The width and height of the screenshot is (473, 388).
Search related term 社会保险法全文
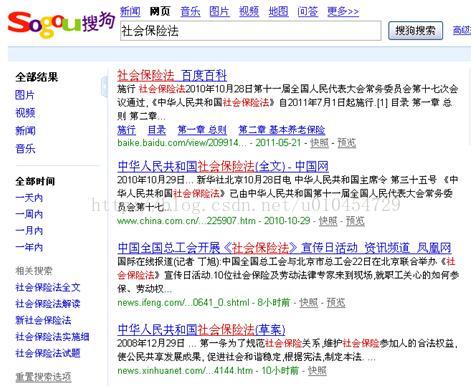point(48,287)
